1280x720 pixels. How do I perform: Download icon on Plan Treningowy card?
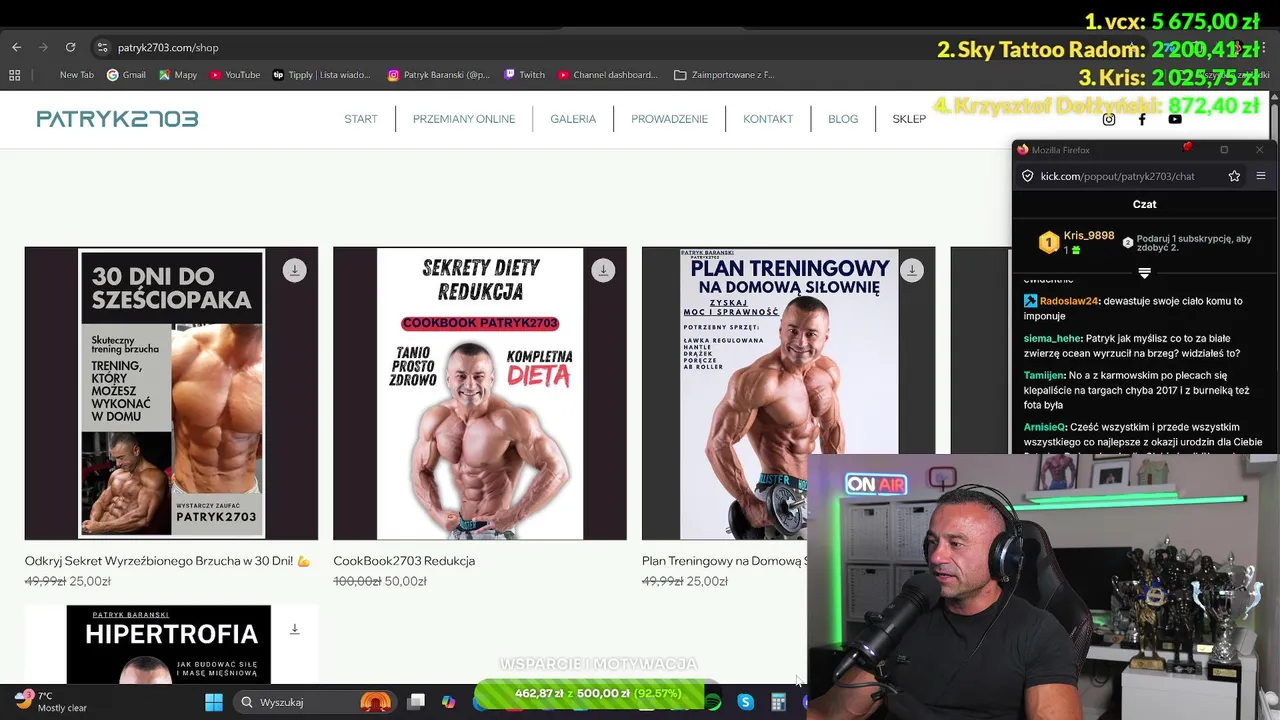912,271
